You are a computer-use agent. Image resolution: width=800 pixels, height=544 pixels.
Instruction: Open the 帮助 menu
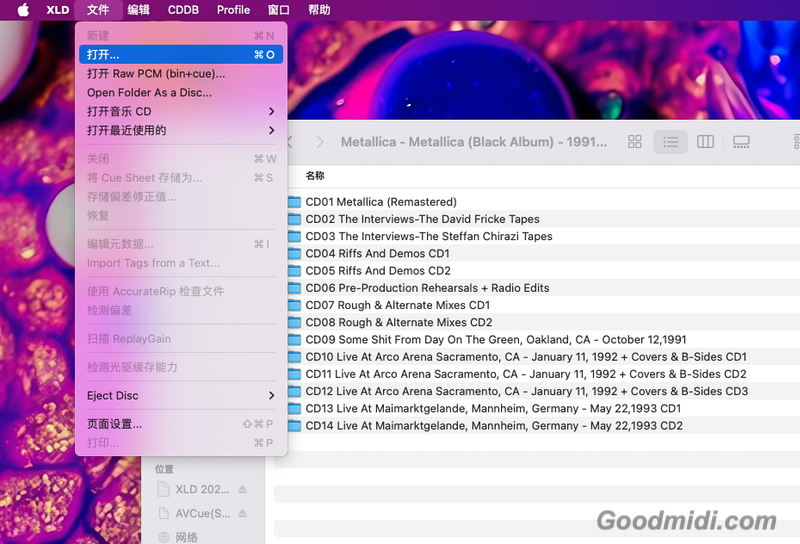(319, 10)
